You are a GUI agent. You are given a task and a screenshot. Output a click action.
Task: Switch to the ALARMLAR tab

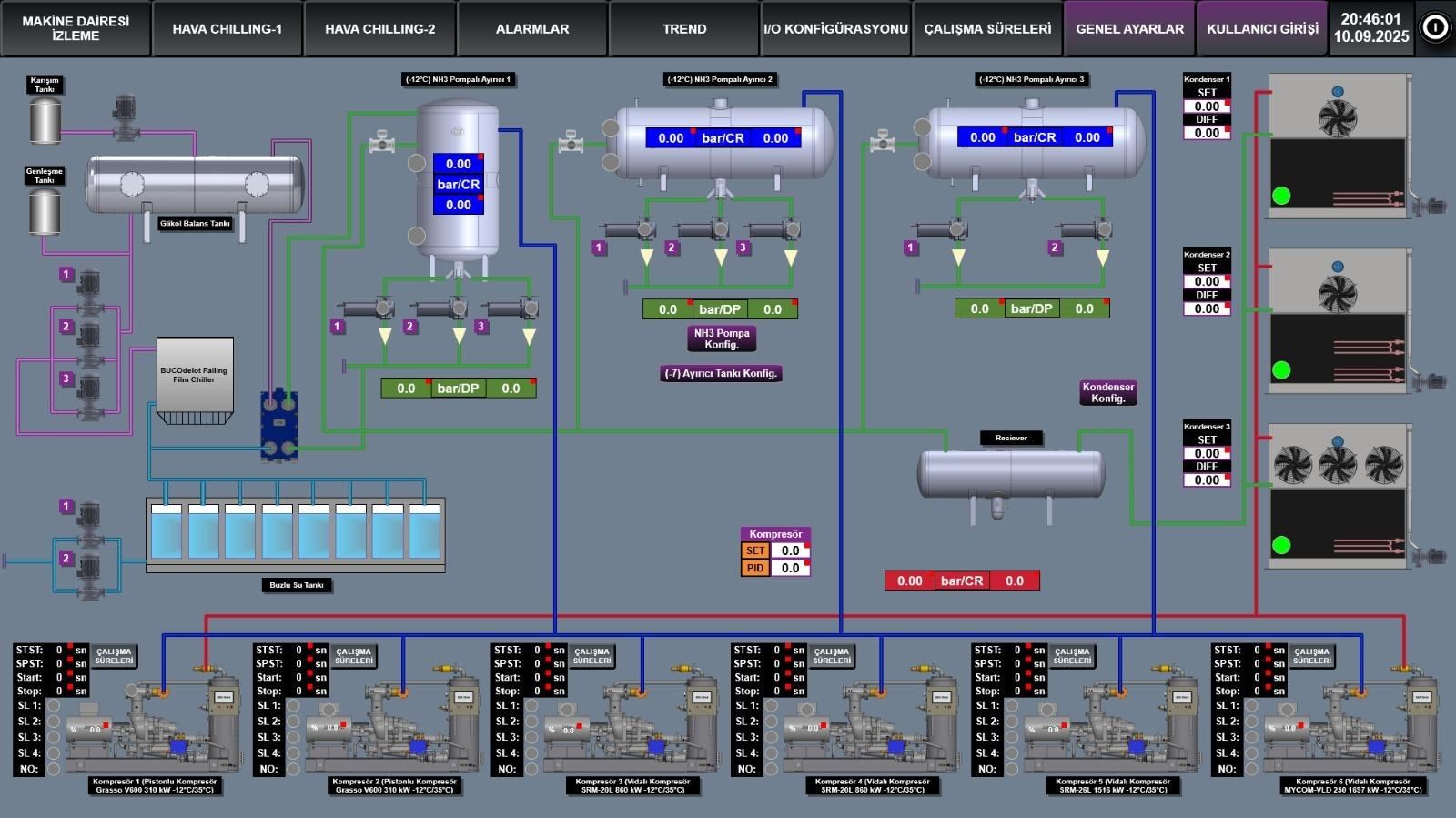(x=532, y=28)
